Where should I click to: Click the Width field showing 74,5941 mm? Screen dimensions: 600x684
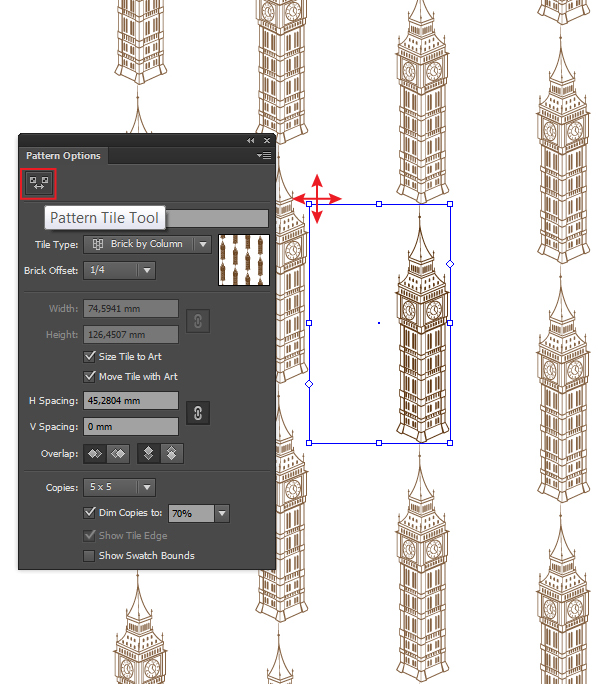point(131,309)
